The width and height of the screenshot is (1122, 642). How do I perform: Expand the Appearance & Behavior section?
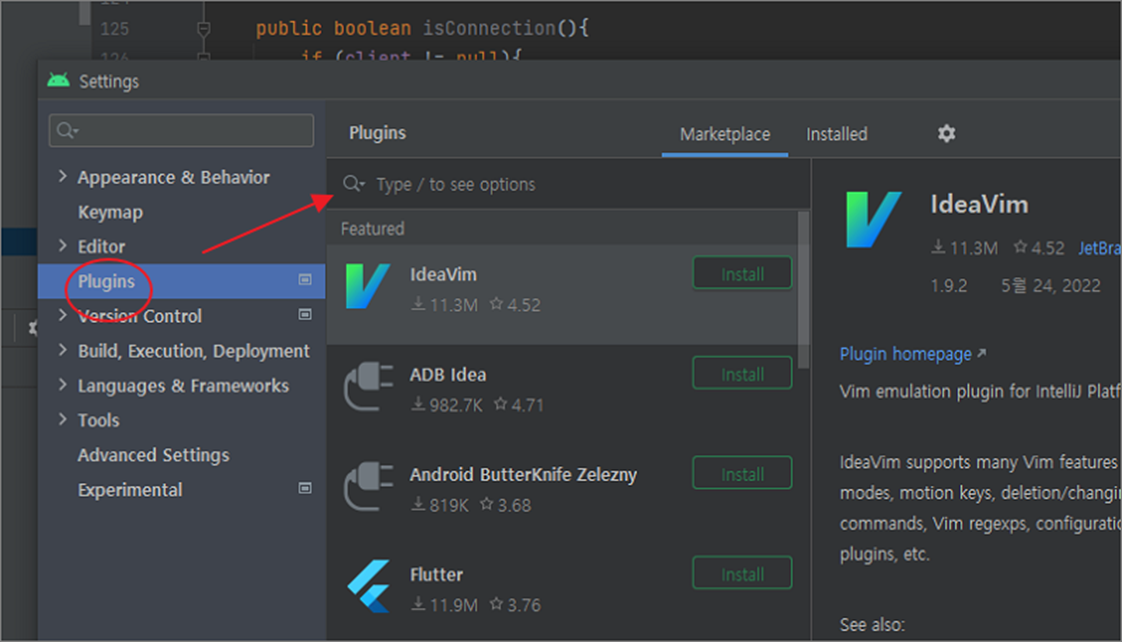[x=62, y=176]
